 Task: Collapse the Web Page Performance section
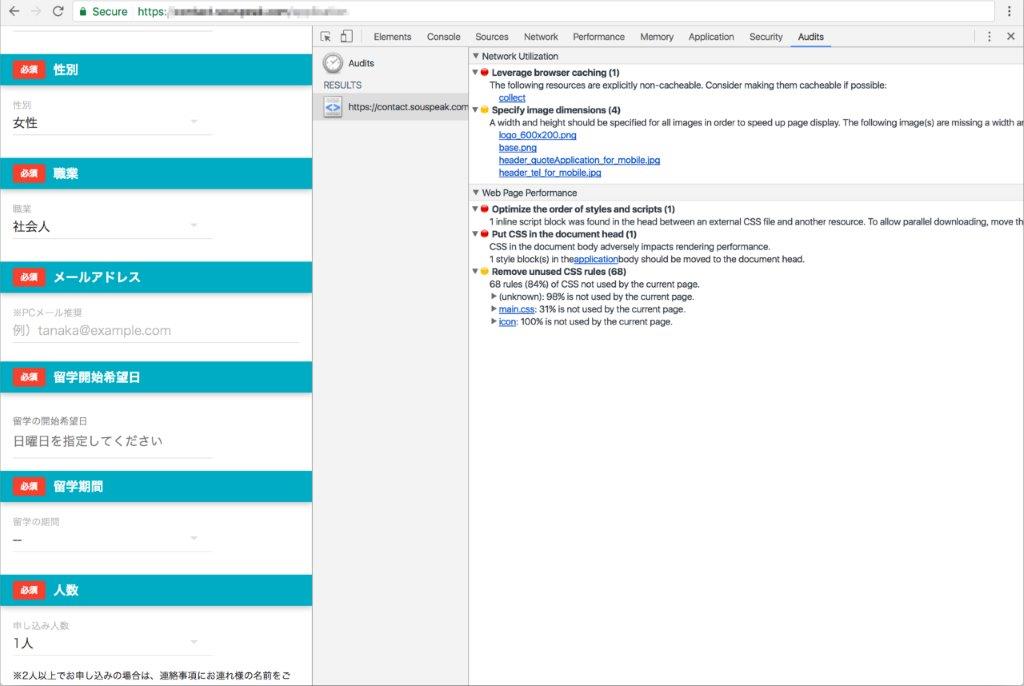tap(475, 193)
